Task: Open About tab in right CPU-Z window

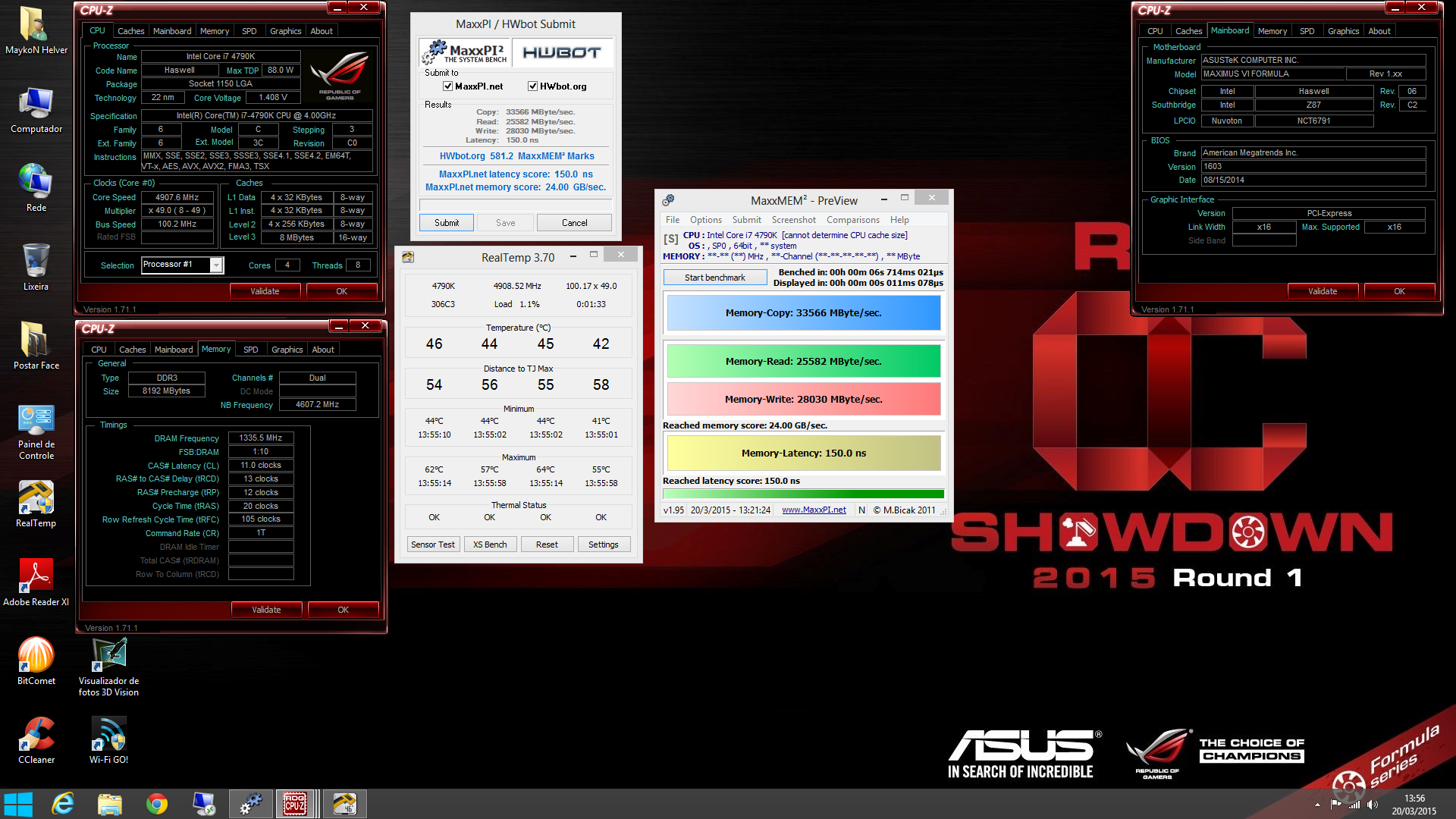Action: [1379, 31]
